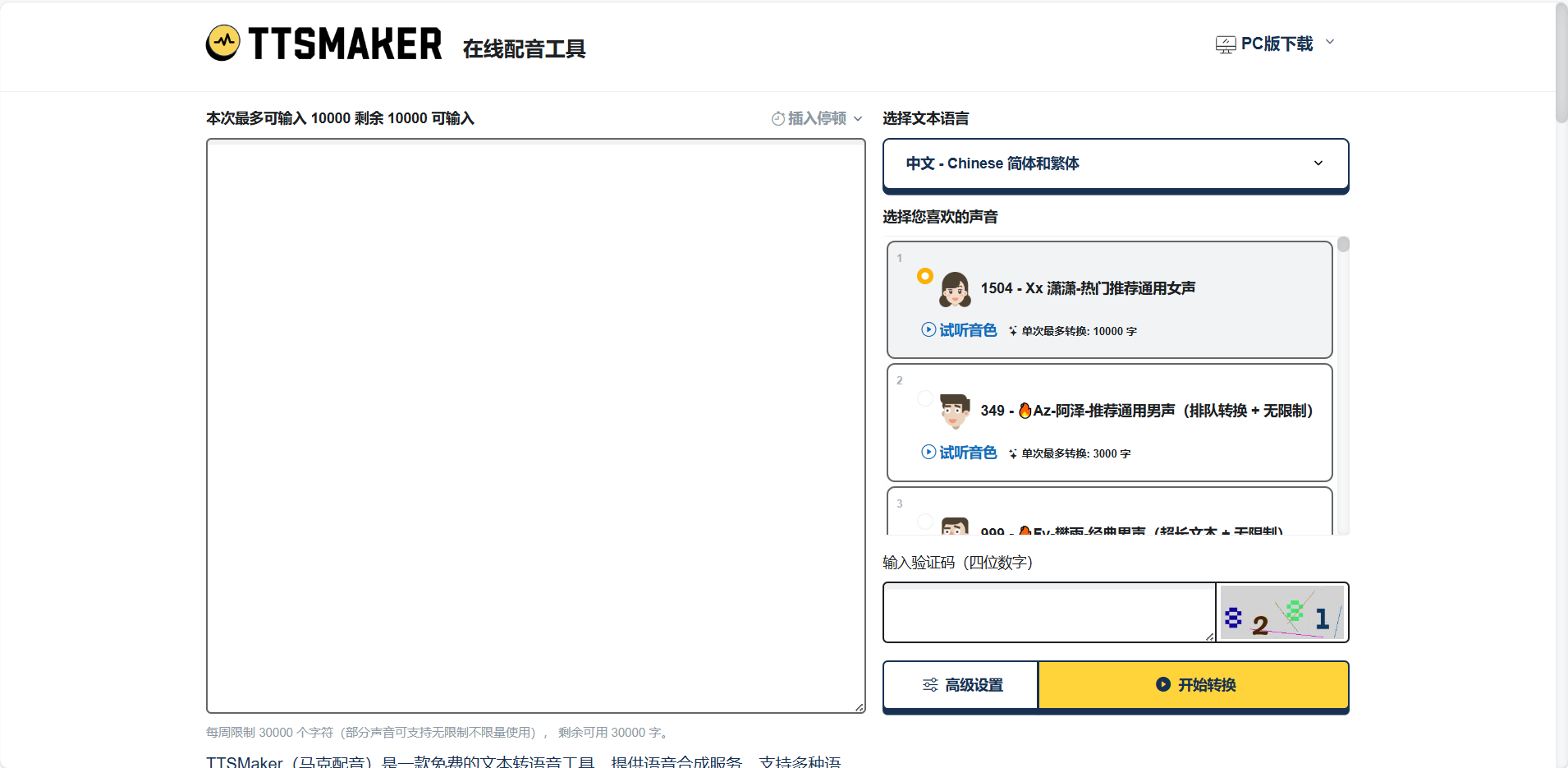Click into the captcha code input field
Viewport: 1568px width, 768px height.
(1048, 614)
